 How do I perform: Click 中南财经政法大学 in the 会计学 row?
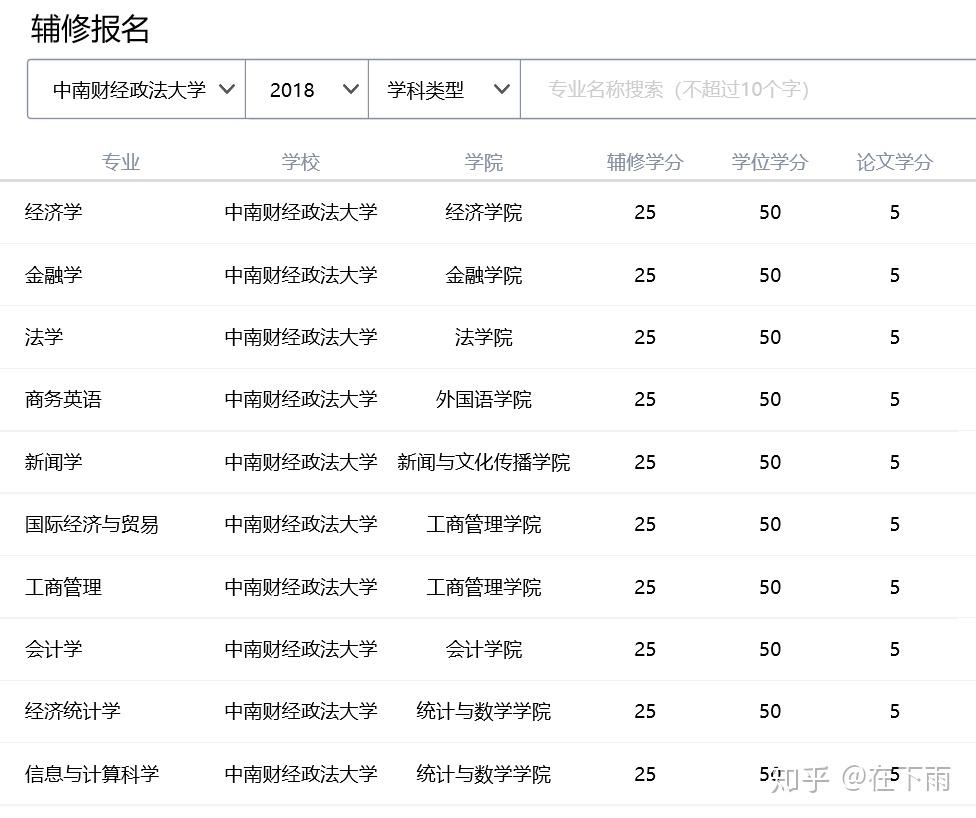pyautogui.click(x=301, y=649)
